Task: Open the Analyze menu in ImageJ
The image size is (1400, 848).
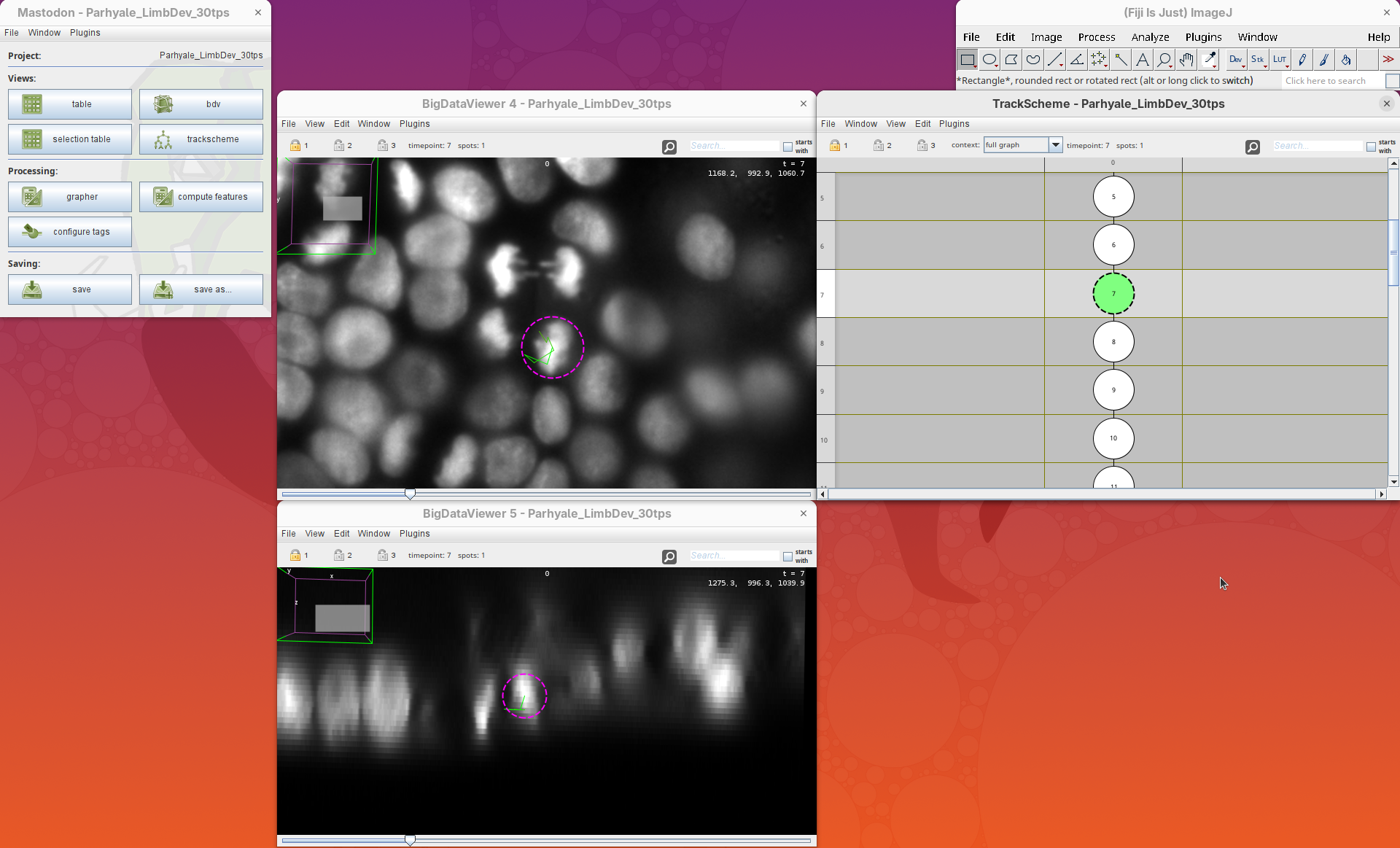Action: pos(1150,37)
